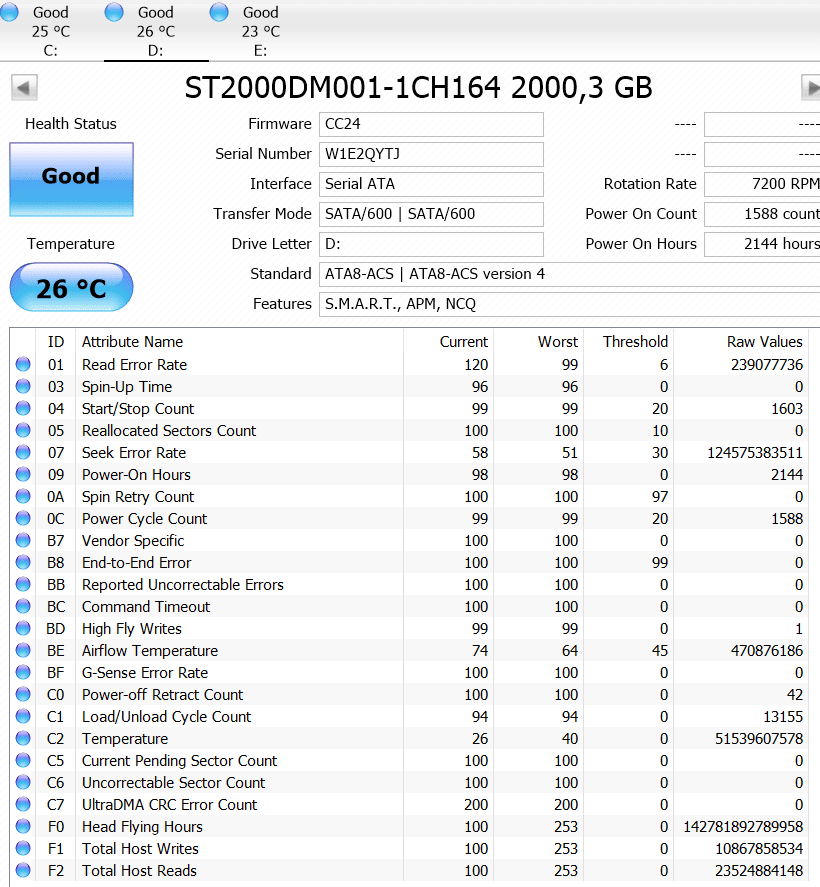This screenshot has height=887, width=820.
Task: Select drive E: status tab
Action: click(x=261, y=30)
